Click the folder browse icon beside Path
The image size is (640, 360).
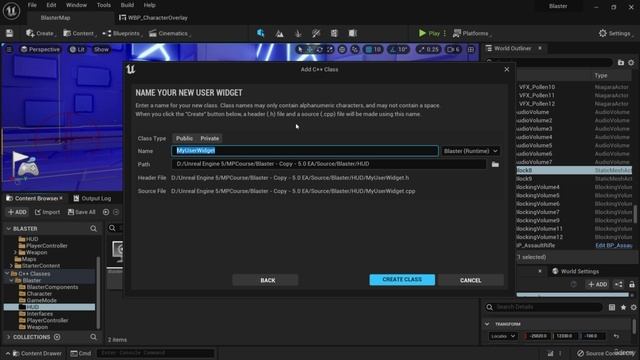coord(495,164)
